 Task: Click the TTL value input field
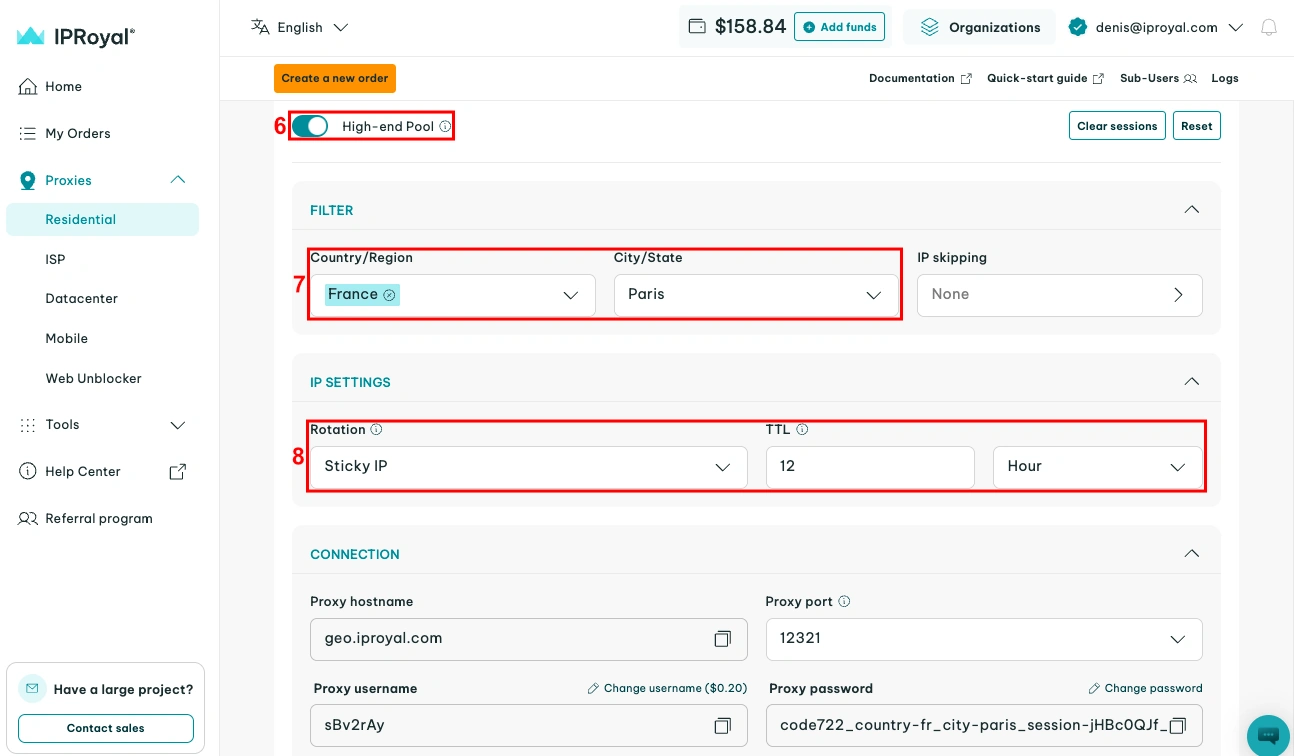[x=870, y=467]
